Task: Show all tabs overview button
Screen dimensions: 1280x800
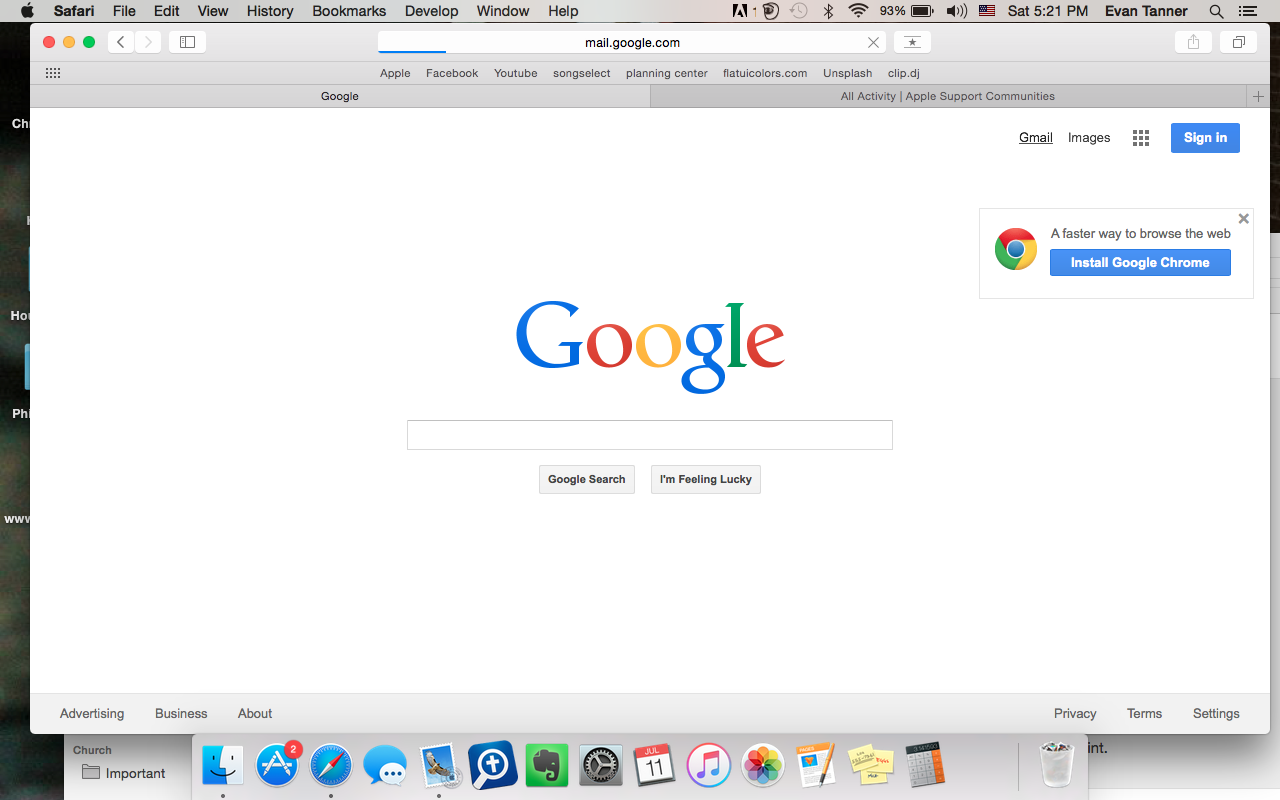Action: [x=1238, y=42]
